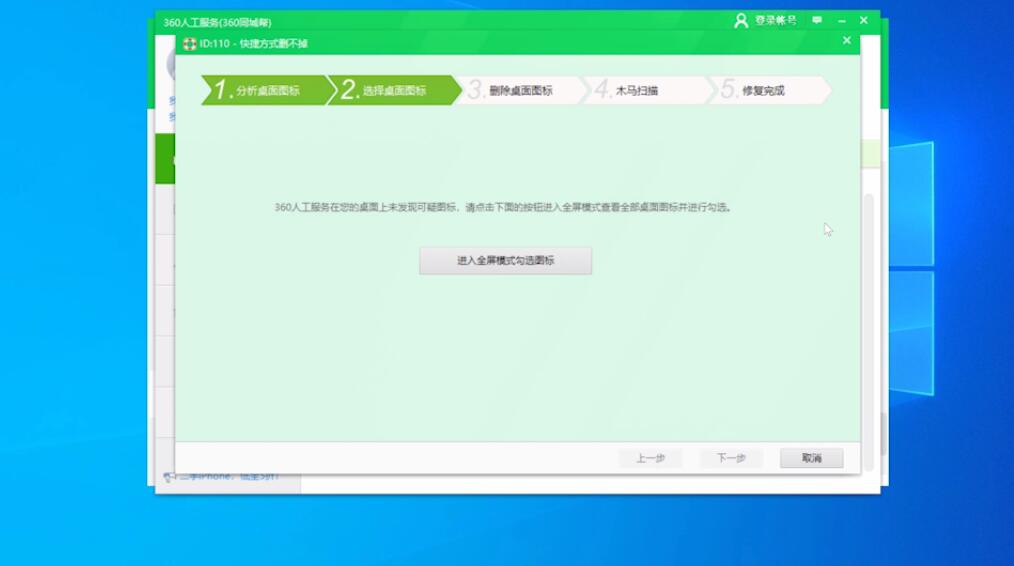Click 登录帐号 login link
The width and height of the screenshot is (1014, 566).
(x=775, y=21)
